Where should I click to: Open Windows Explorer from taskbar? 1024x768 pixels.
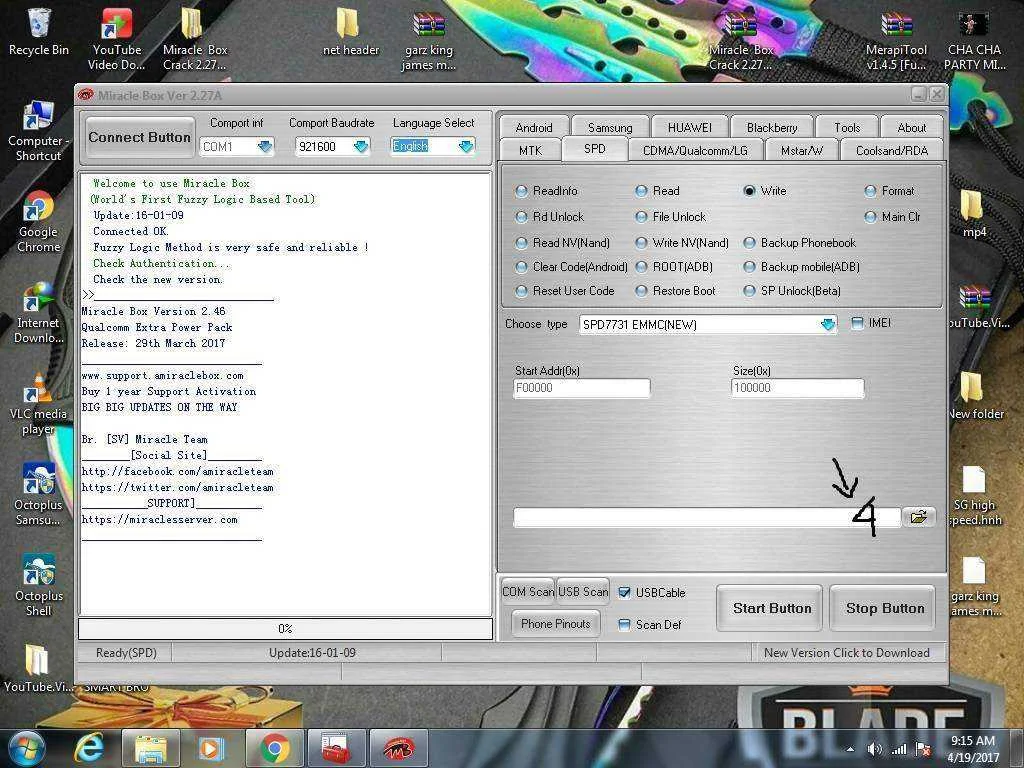pos(152,748)
